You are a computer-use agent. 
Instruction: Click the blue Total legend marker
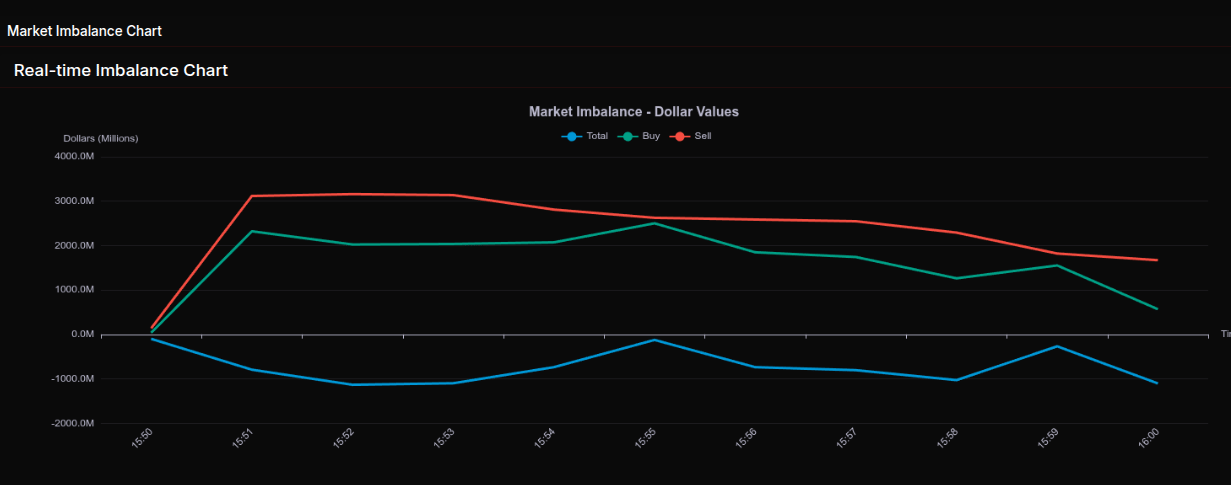pyautogui.click(x=571, y=136)
